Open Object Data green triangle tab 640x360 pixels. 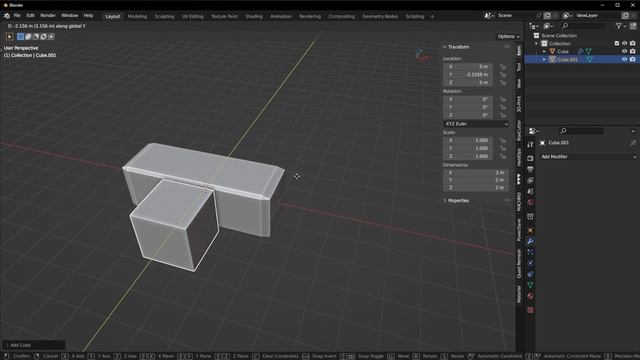pyautogui.click(x=530, y=285)
